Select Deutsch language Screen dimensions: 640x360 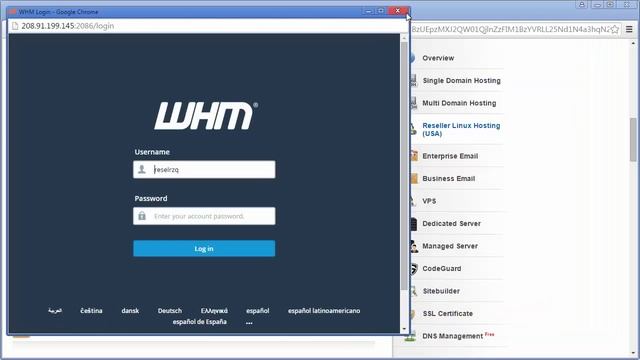coord(170,311)
